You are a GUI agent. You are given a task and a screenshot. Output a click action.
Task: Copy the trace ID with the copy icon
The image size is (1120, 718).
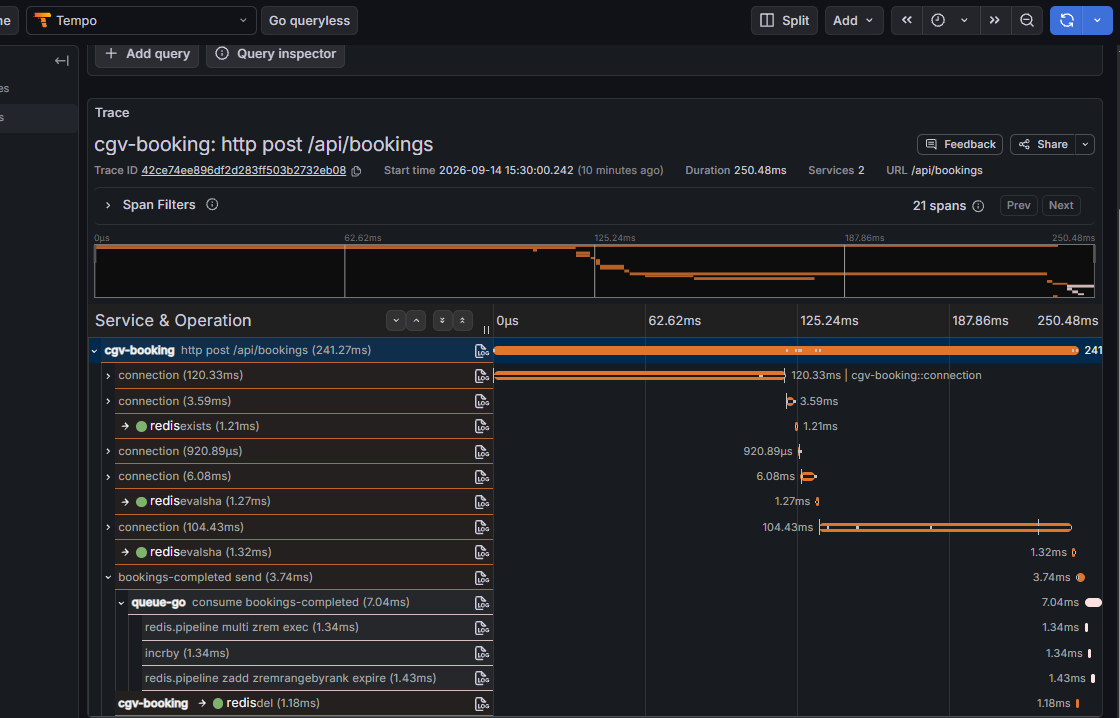click(x=356, y=171)
